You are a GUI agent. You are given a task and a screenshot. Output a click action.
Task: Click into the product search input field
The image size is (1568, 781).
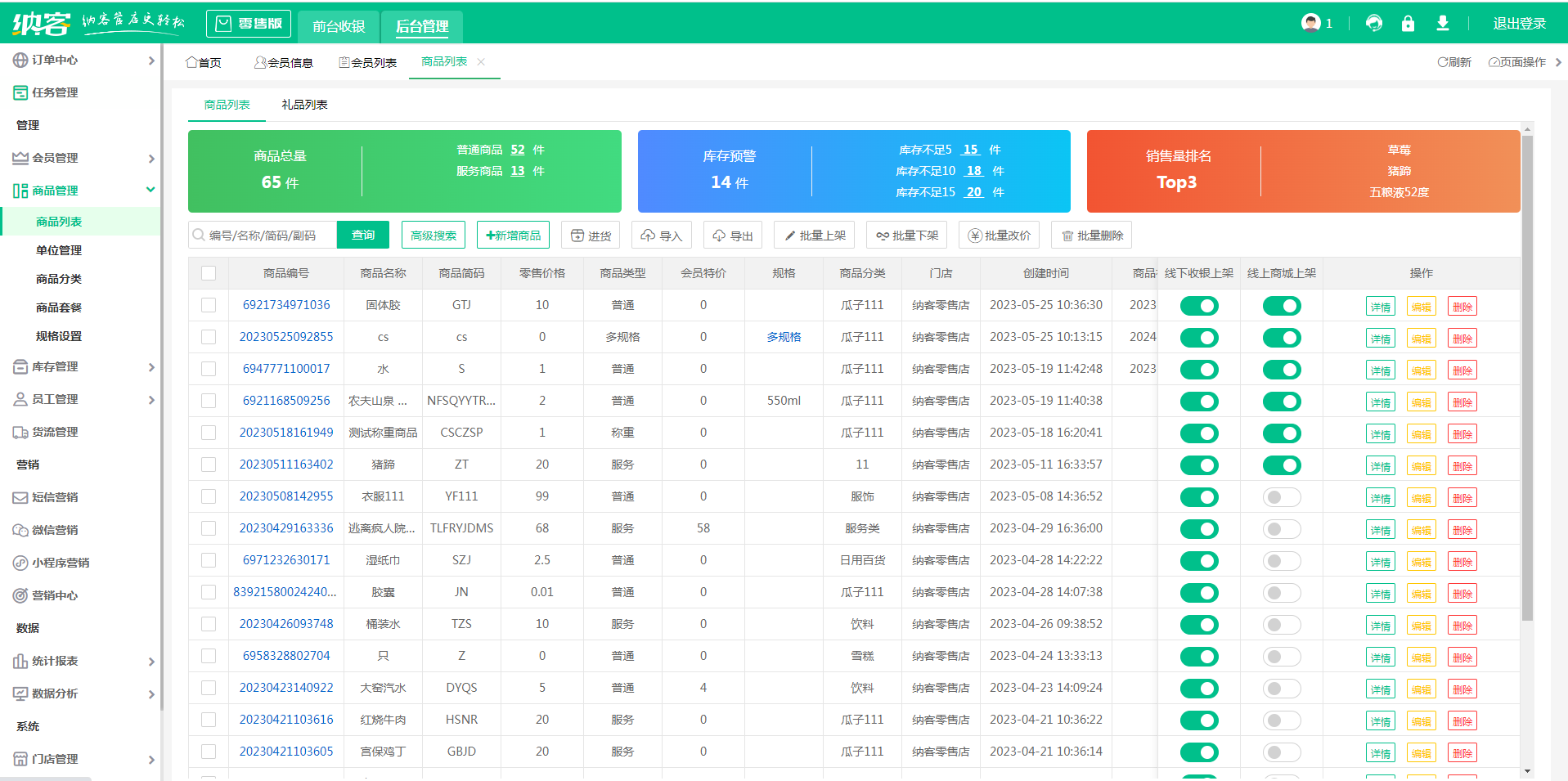tap(263, 236)
